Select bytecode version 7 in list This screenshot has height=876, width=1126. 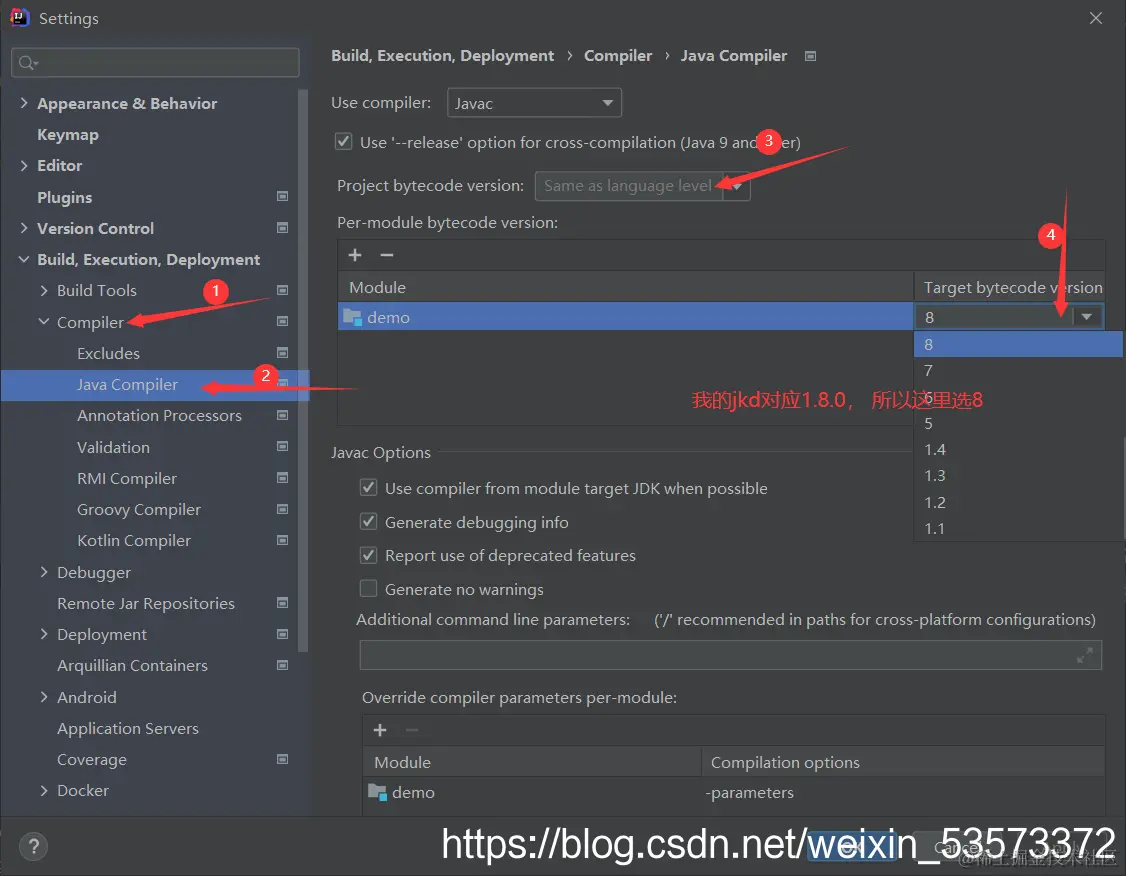1018,371
